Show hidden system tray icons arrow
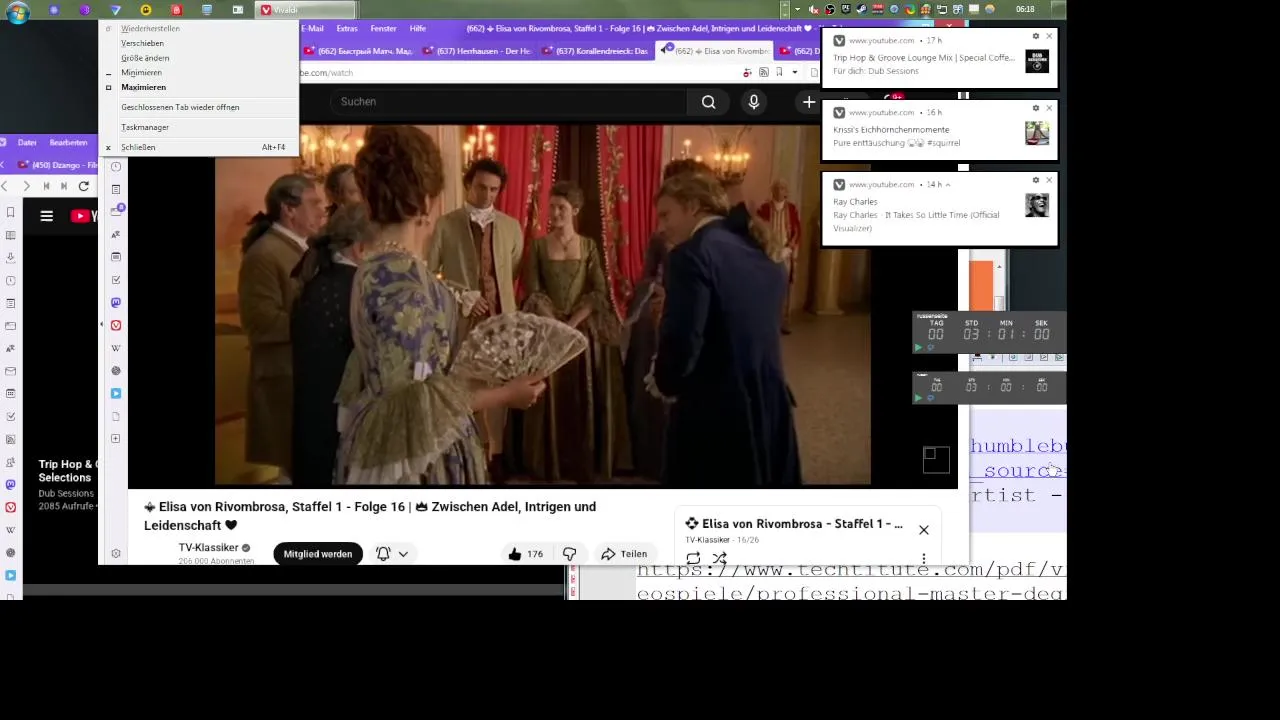This screenshot has height=720, width=1280. pyautogui.click(x=797, y=9)
